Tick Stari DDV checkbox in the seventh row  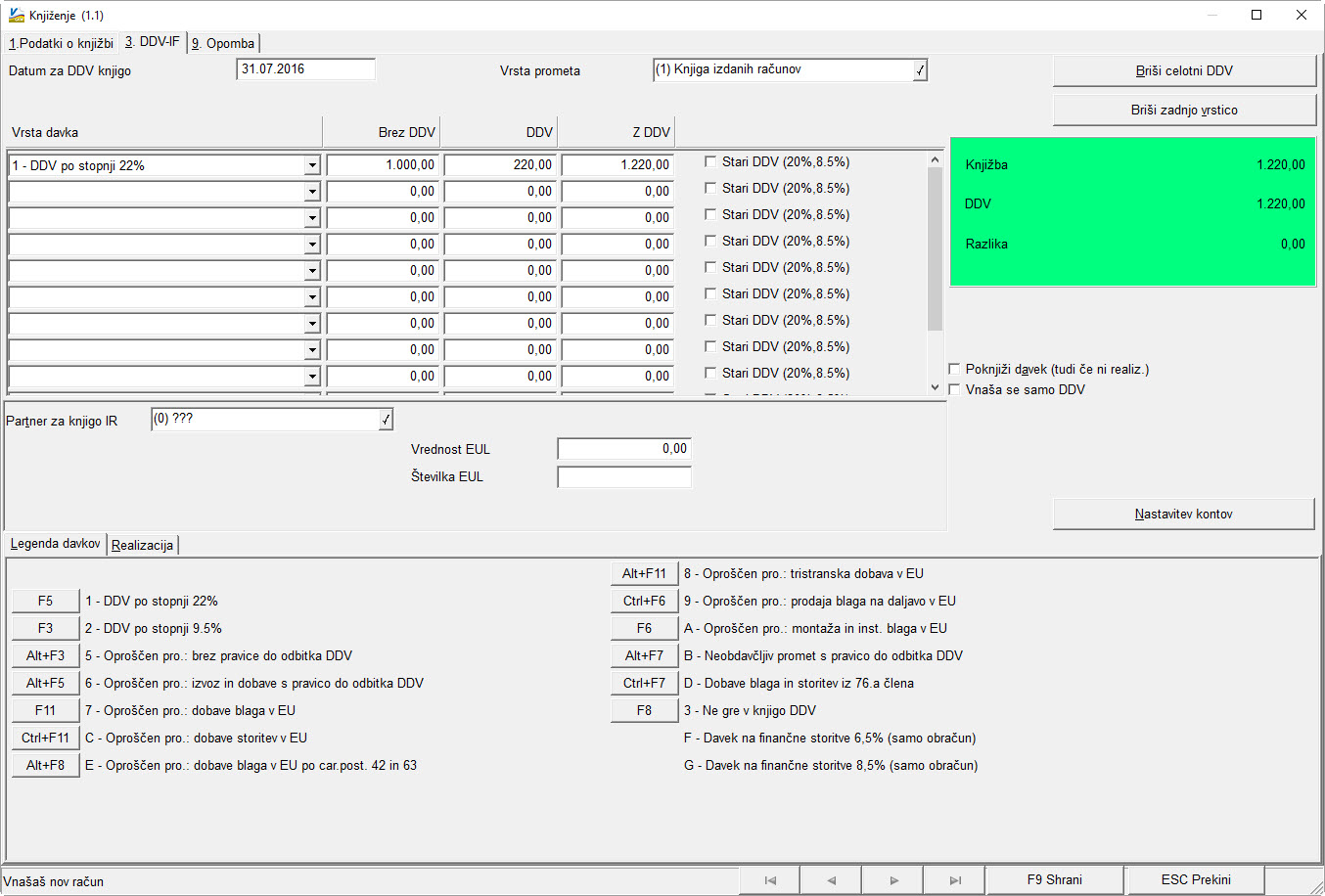point(710,320)
